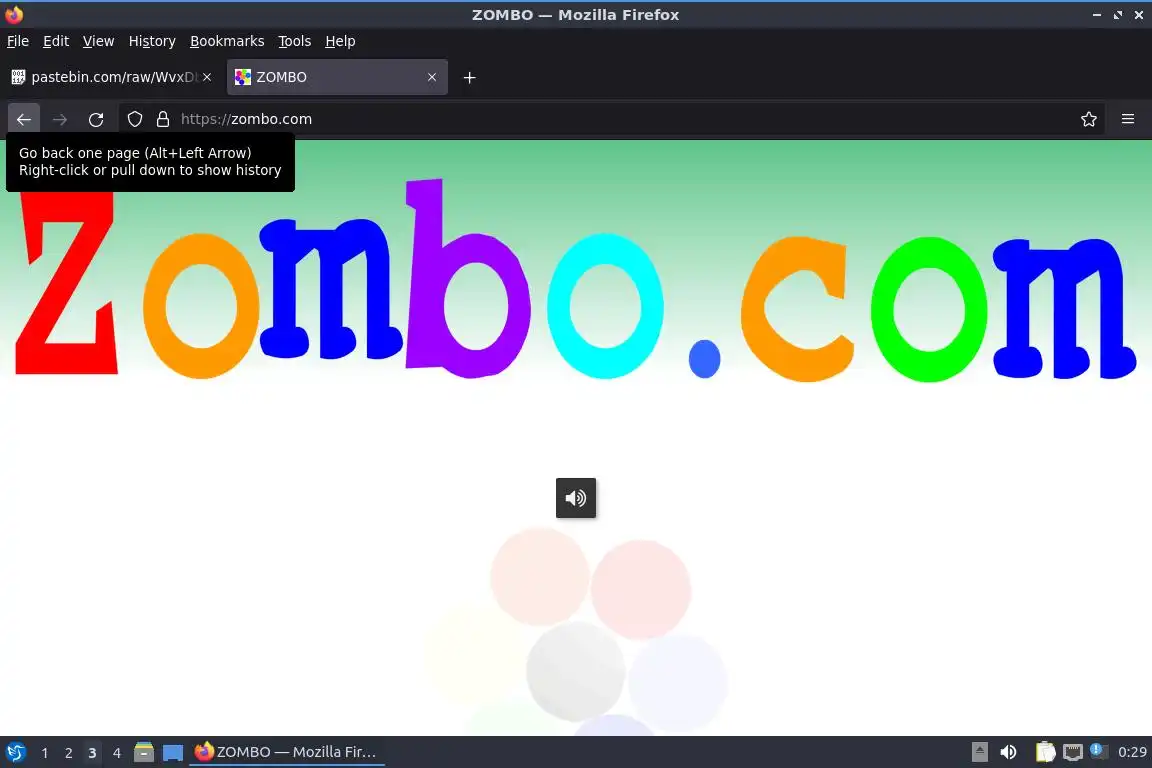
Task: Click the taskbar clock showing 0:29
Action: (1132, 753)
